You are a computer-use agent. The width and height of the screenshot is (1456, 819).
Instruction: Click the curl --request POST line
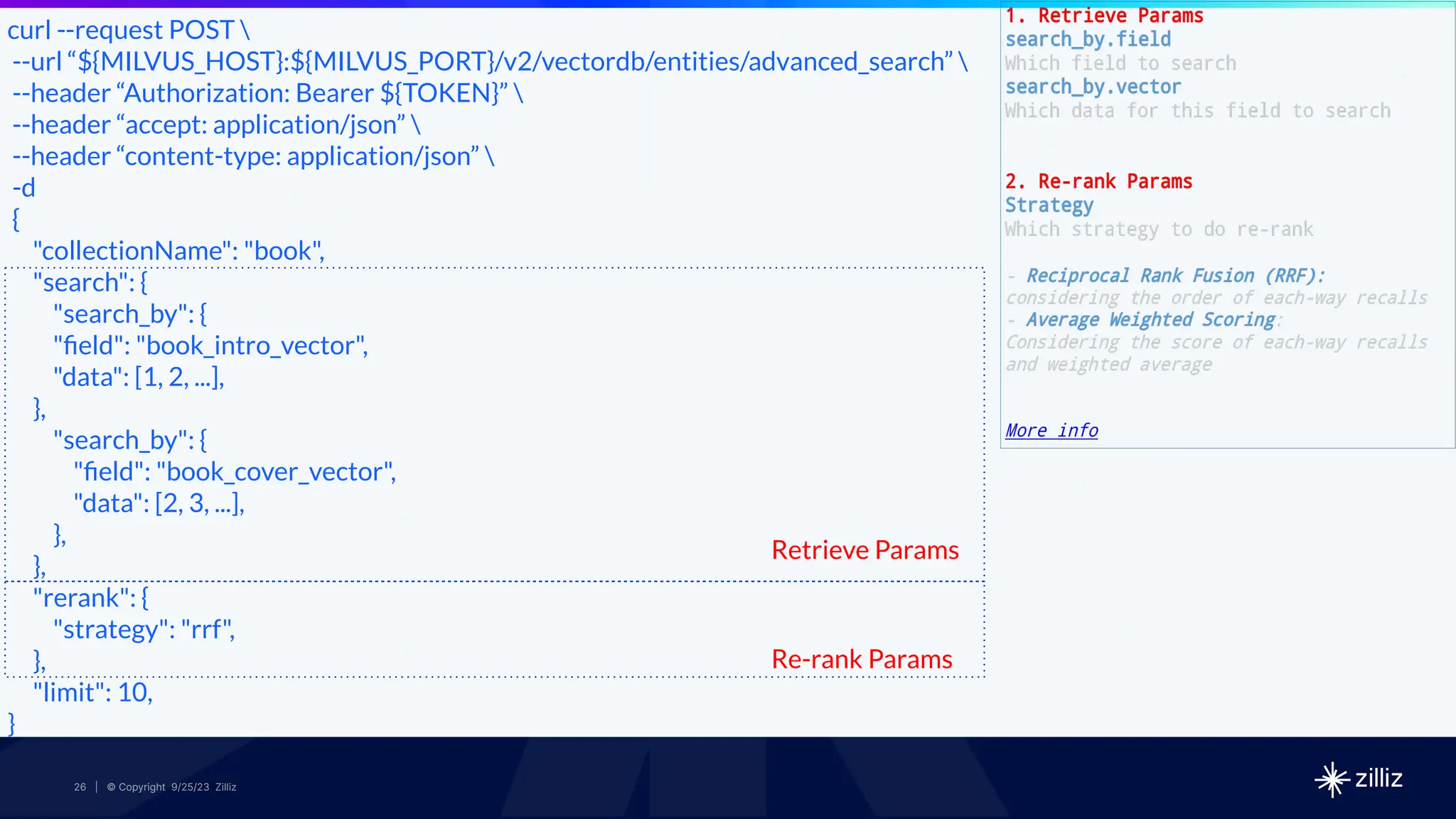[x=129, y=31]
